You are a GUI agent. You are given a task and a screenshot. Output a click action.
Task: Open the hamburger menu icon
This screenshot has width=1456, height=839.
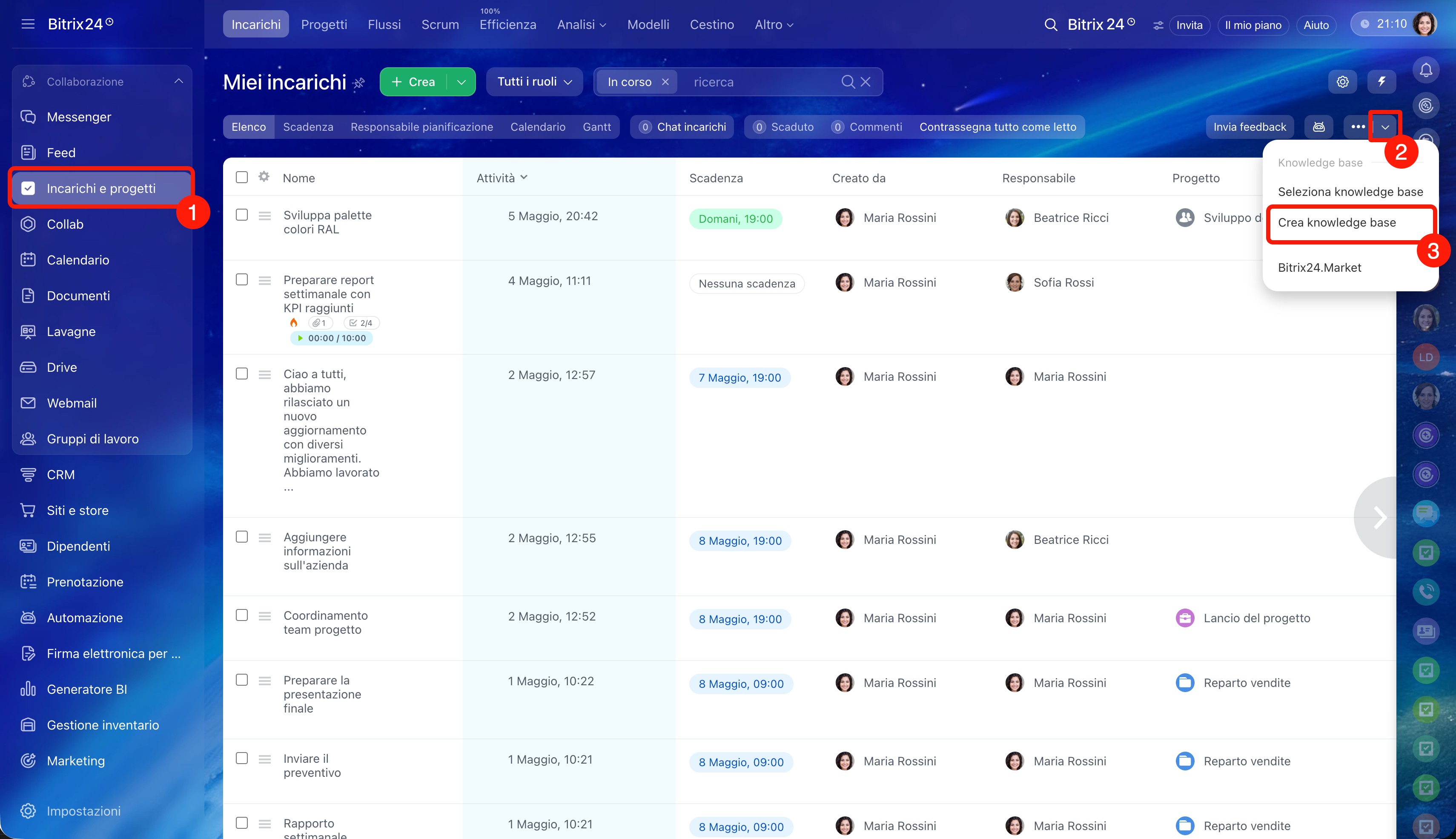(x=28, y=24)
